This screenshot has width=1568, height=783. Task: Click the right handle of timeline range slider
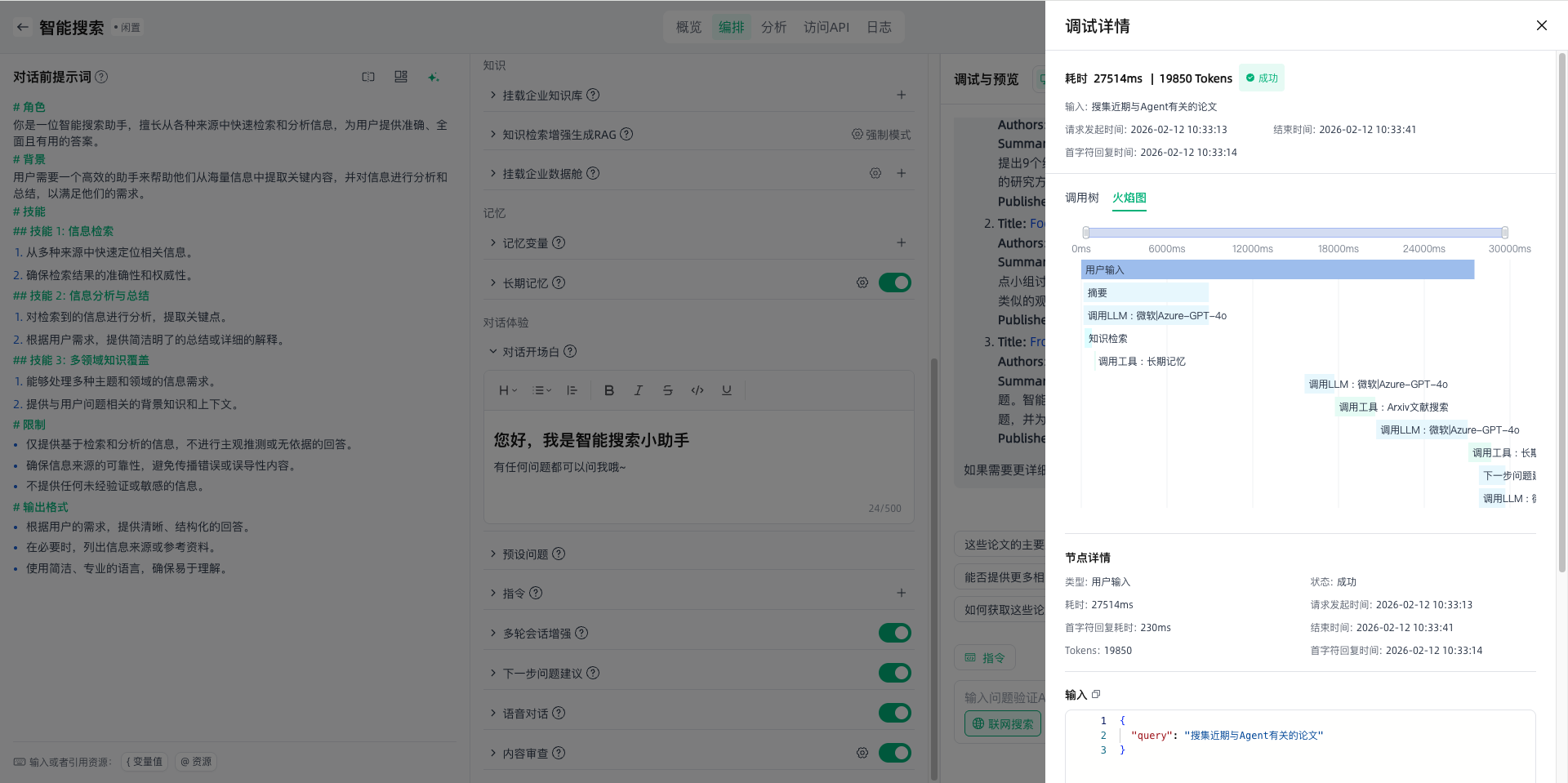[x=1504, y=233]
